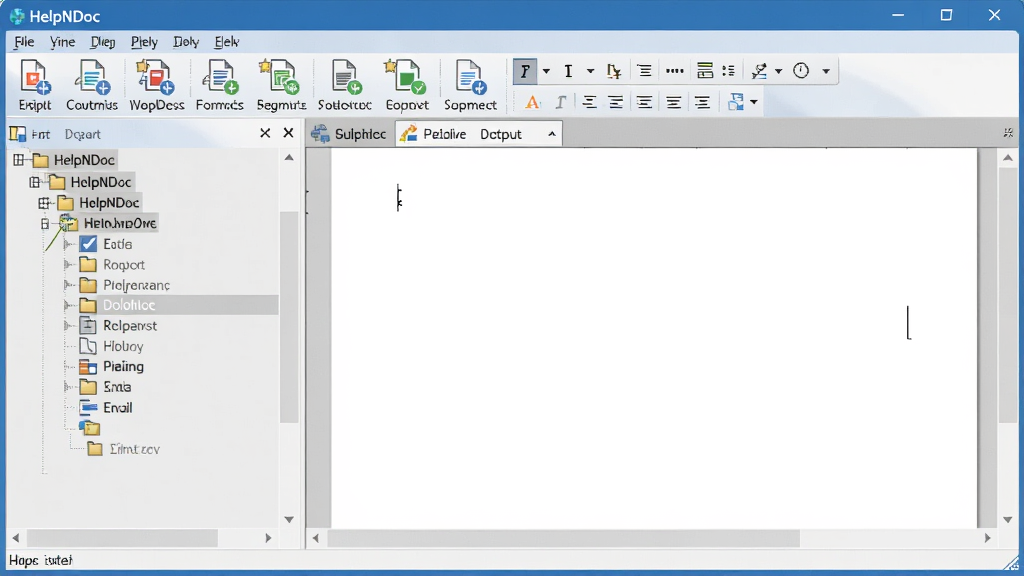1024x576 pixels.
Task: Open the Yine menu
Action: [x=62, y=42]
